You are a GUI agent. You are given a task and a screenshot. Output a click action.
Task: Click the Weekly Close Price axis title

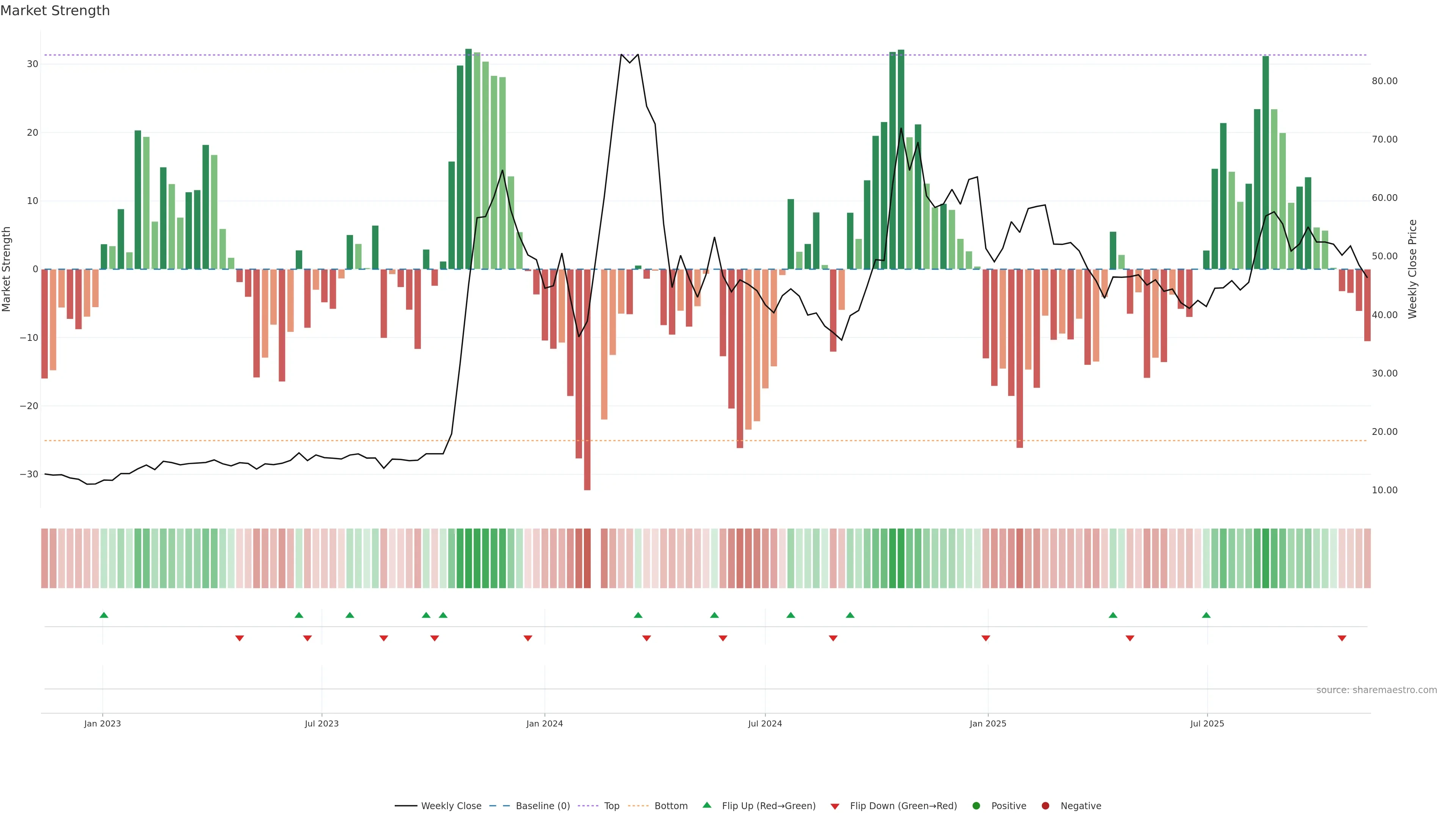(x=1412, y=269)
